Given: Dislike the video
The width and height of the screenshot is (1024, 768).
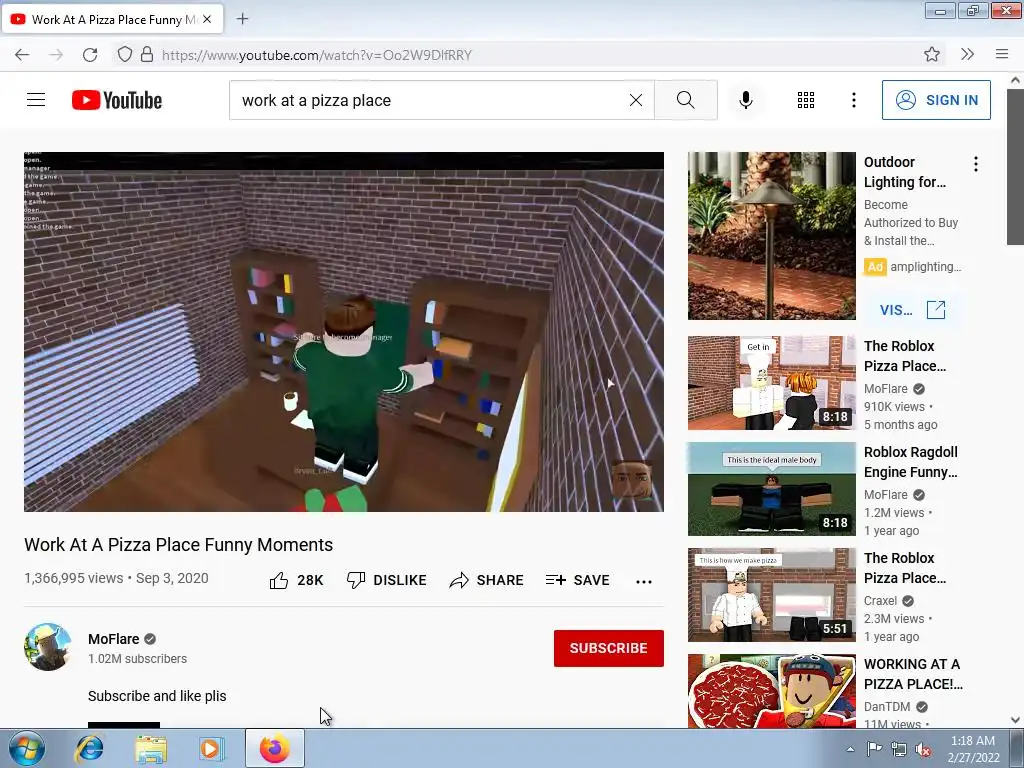Looking at the screenshot, I should [x=387, y=580].
